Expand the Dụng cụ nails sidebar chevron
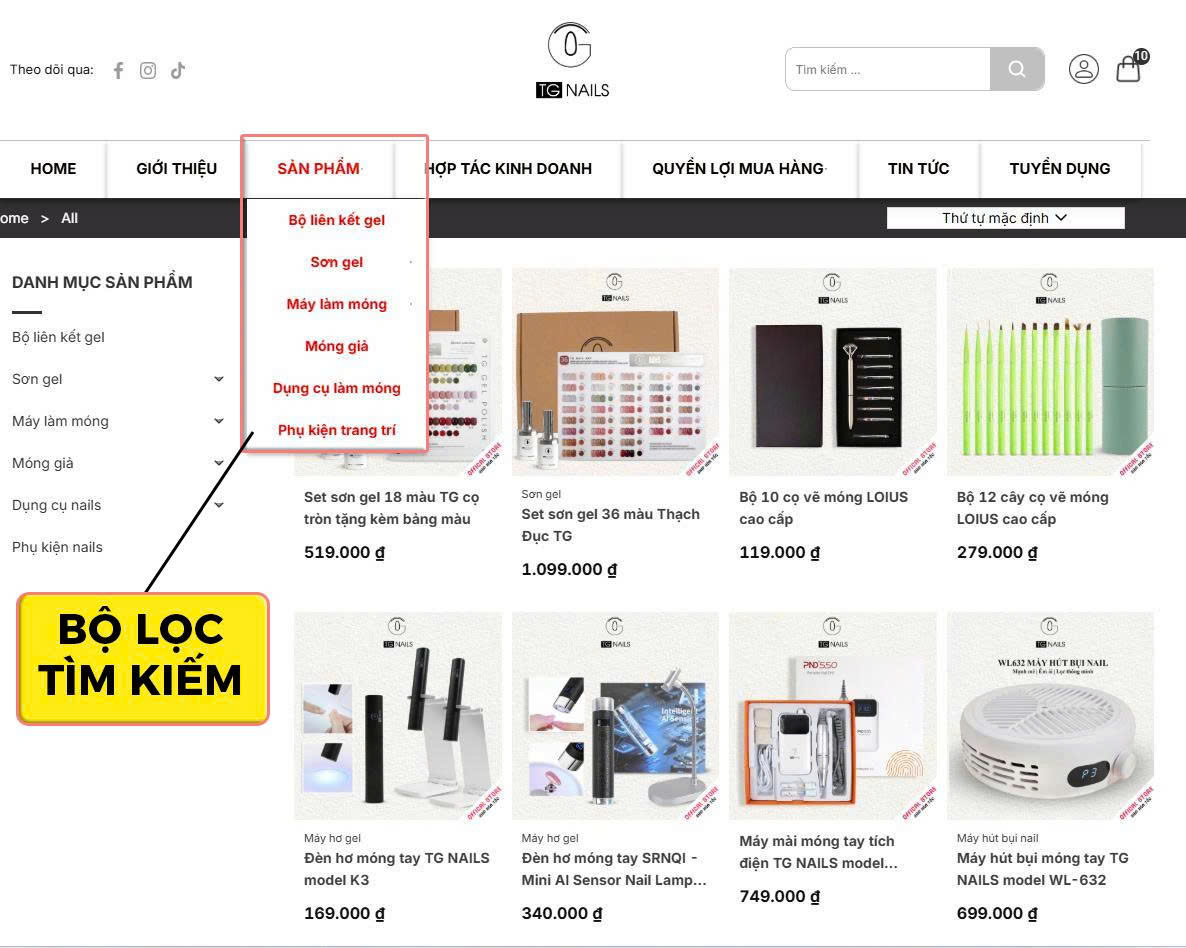1186x948 pixels. (x=219, y=505)
